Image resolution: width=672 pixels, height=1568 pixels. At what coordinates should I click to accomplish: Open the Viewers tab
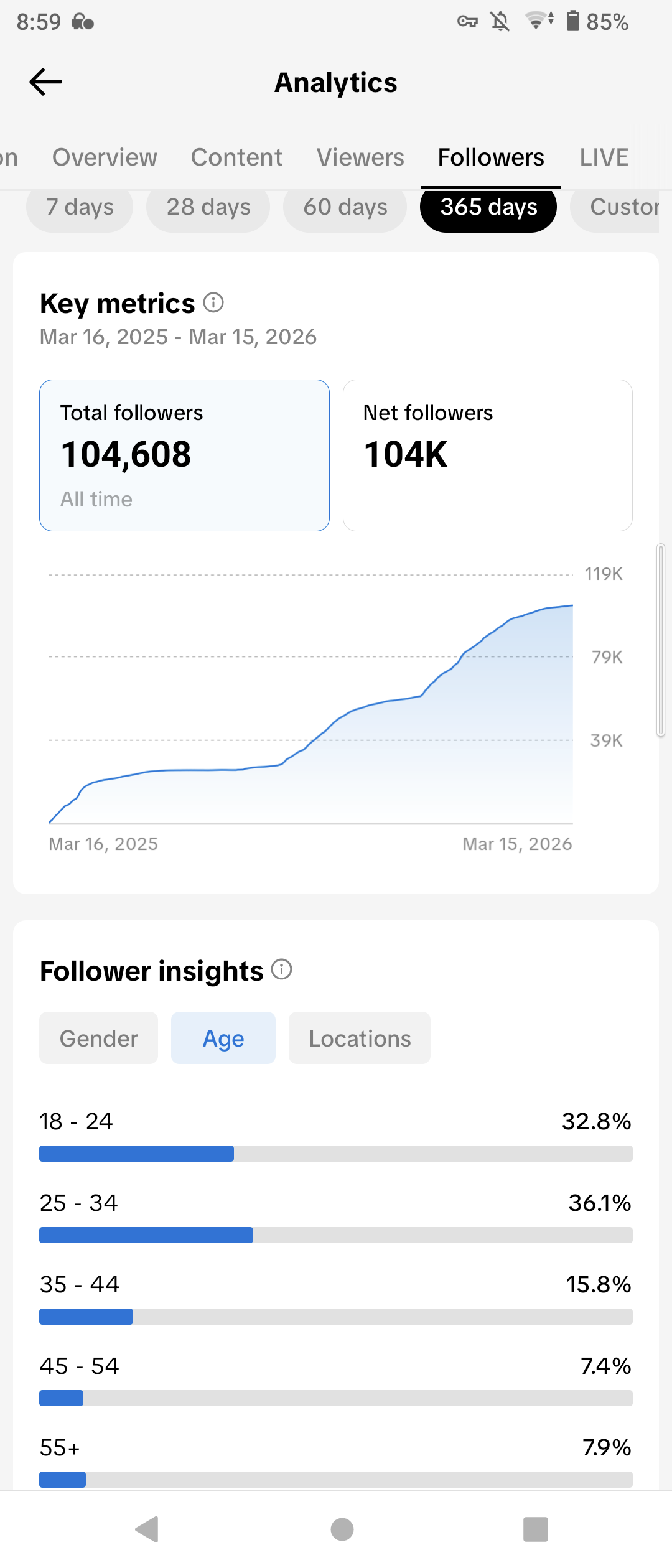(360, 157)
